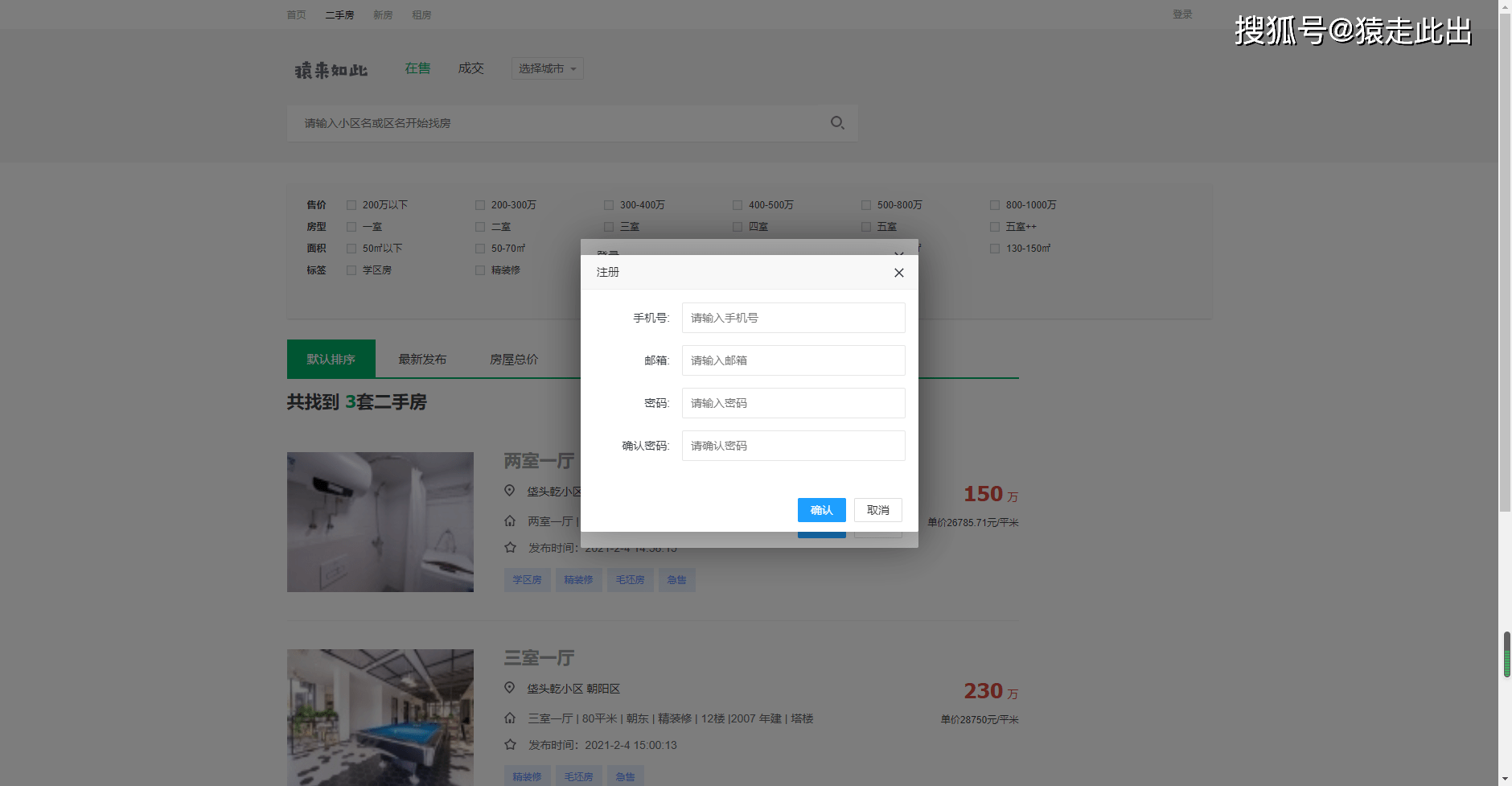Image resolution: width=1512 pixels, height=786 pixels.
Task: Click house icon in 三室一厅 listing
Action: (509, 718)
